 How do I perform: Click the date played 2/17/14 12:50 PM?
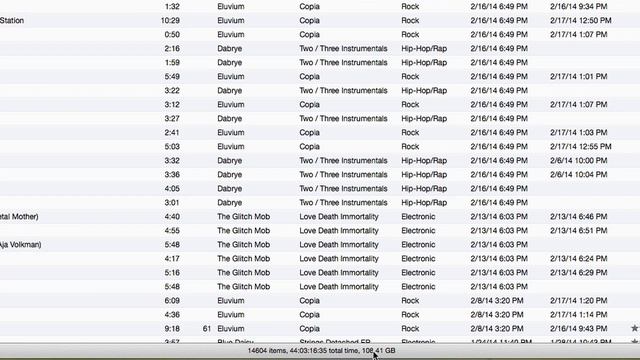pos(580,20)
